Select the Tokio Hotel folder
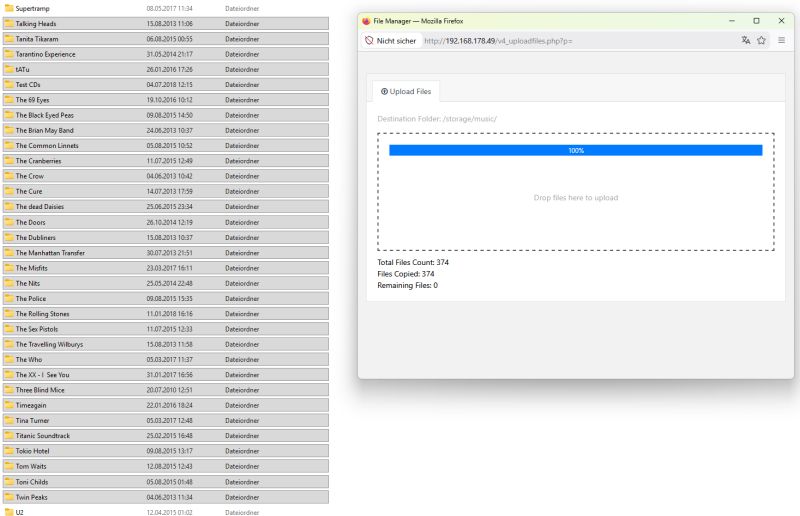800x516 pixels. pyautogui.click(x=36, y=451)
